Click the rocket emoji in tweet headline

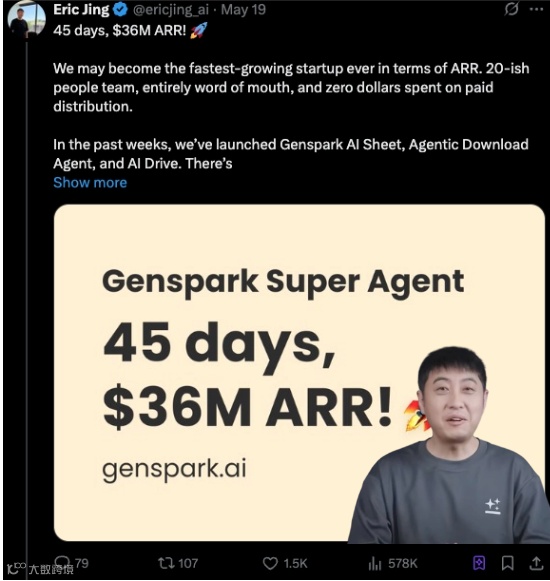[x=199, y=30]
